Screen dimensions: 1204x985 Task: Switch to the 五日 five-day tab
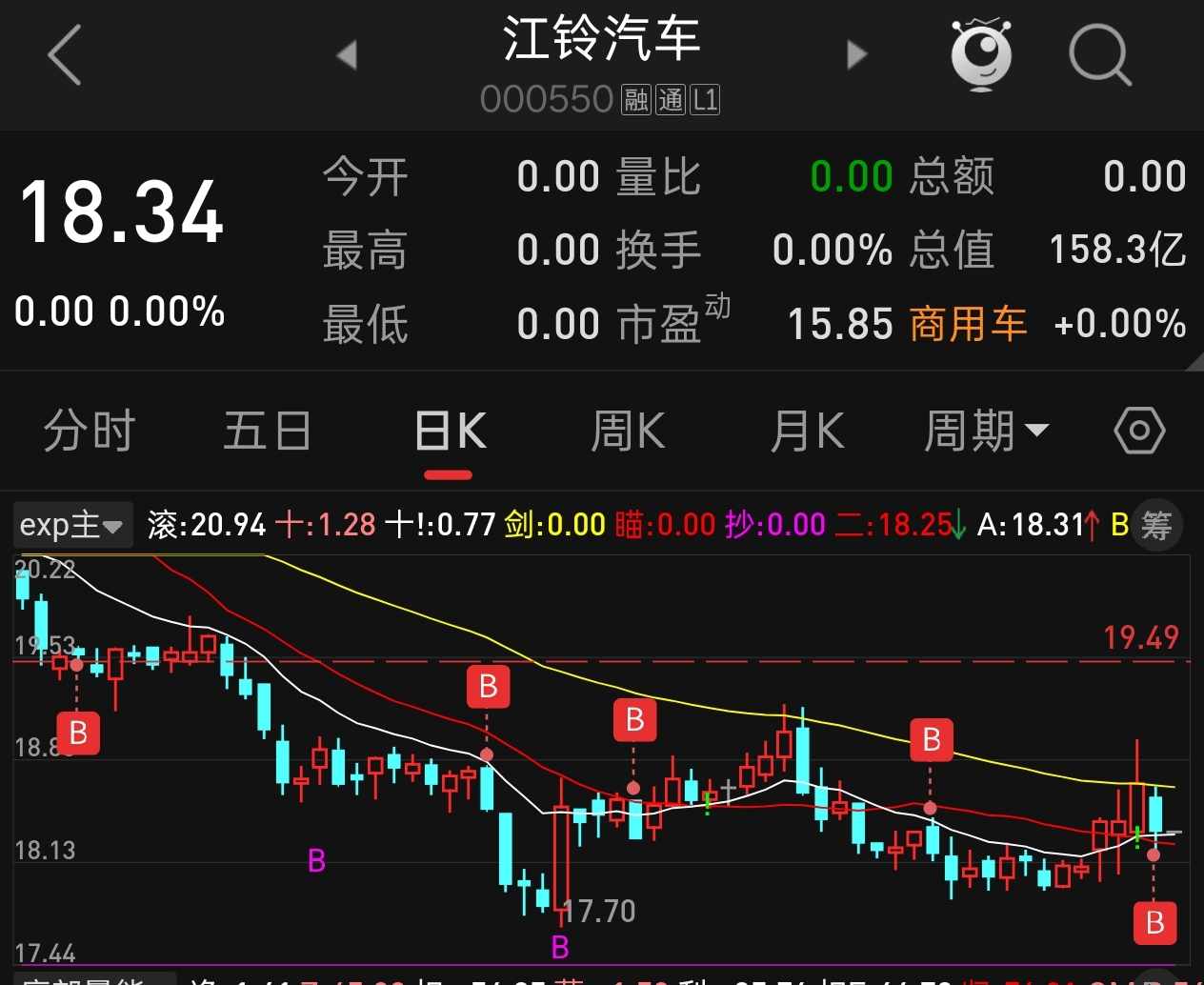point(267,431)
